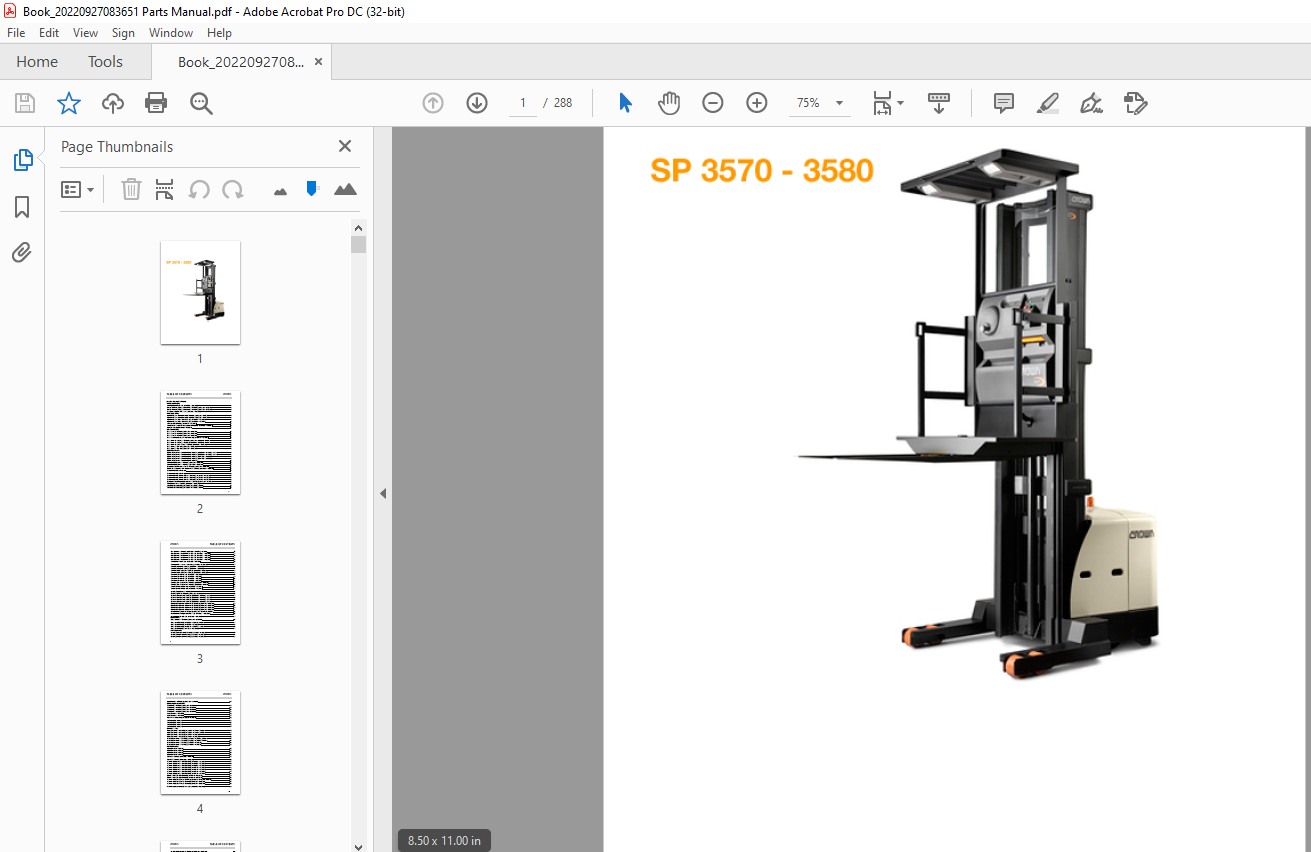Click the thumbnails scrollbar up arrow
This screenshot has width=1311, height=852.
(359, 228)
